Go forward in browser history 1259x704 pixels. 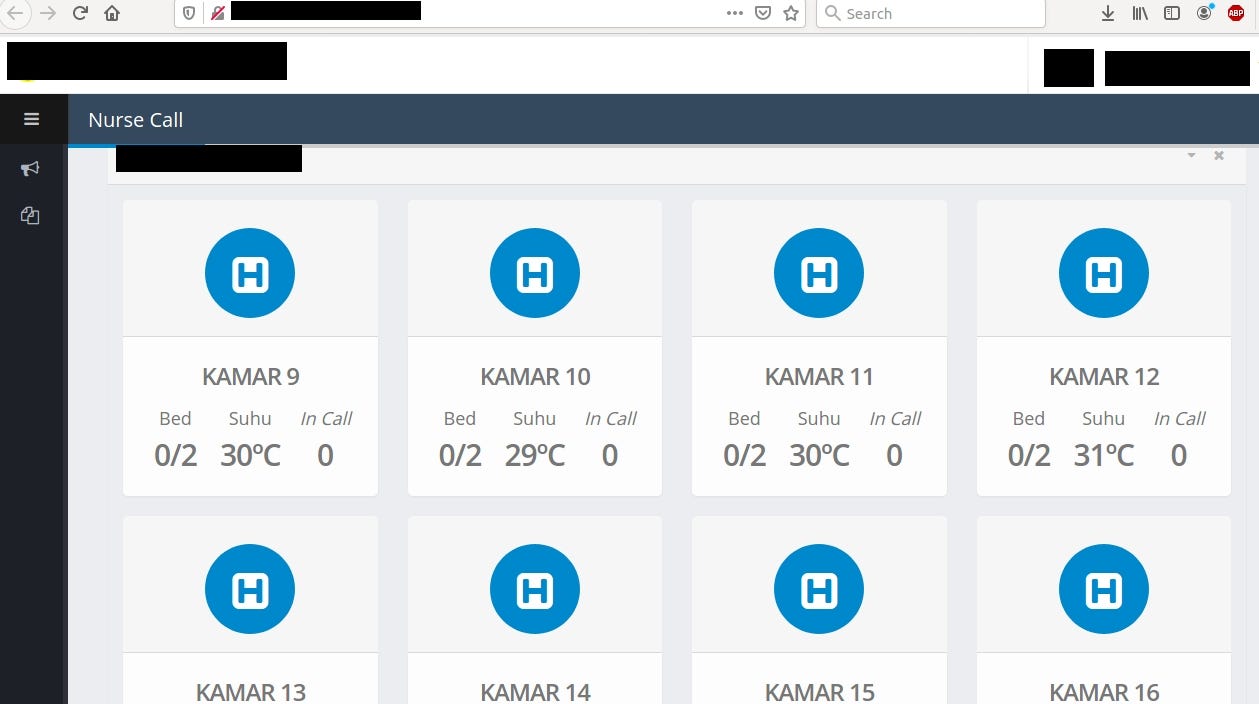tap(47, 13)
